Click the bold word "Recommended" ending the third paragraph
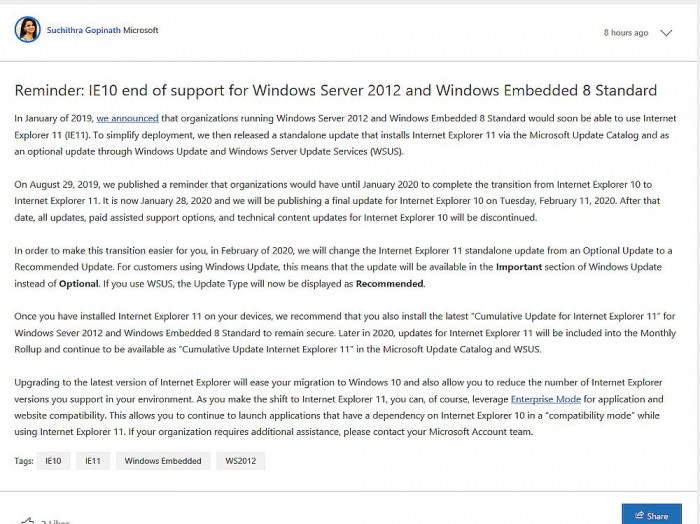 click(x=390, y=284)
